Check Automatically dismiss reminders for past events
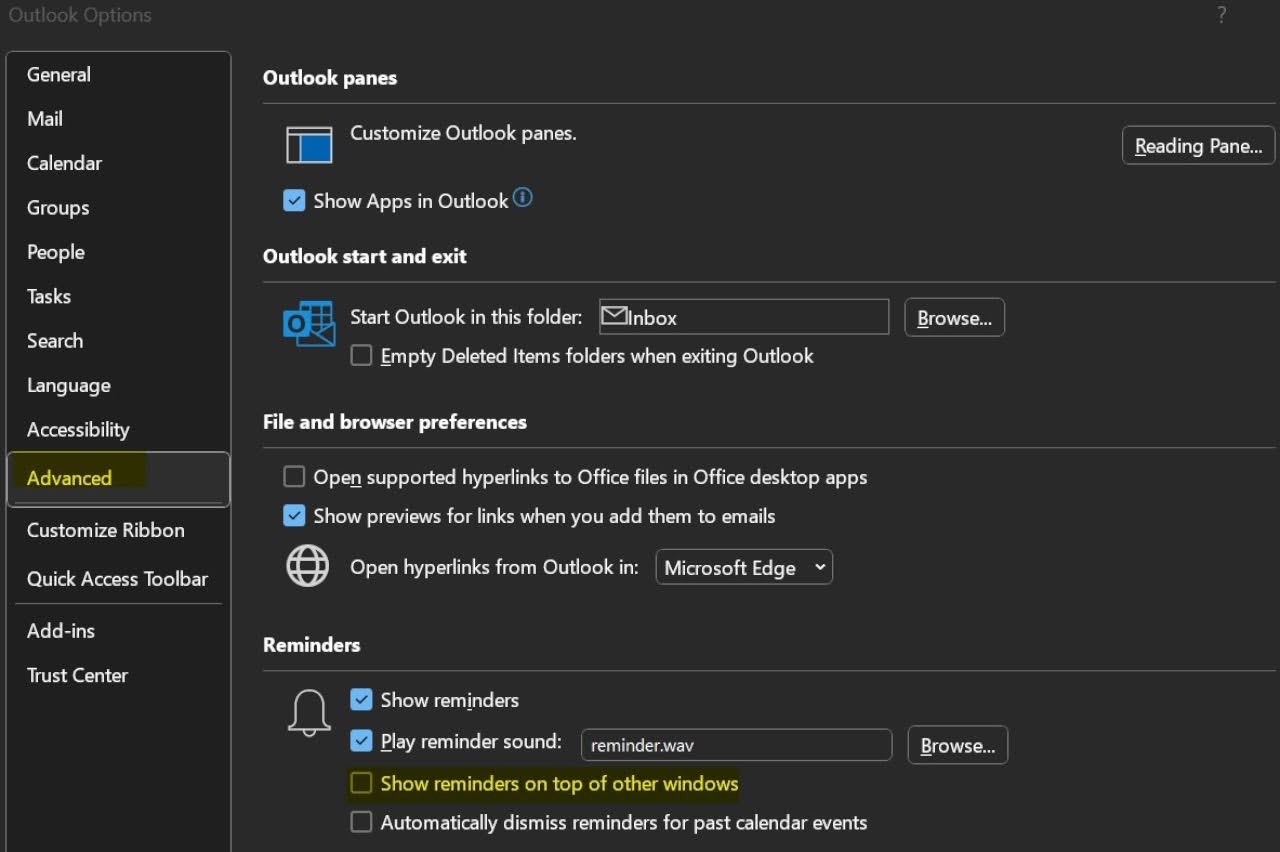Image resolution: width=1280 pixels, height=852 pixels. click(x=361, y=823)
